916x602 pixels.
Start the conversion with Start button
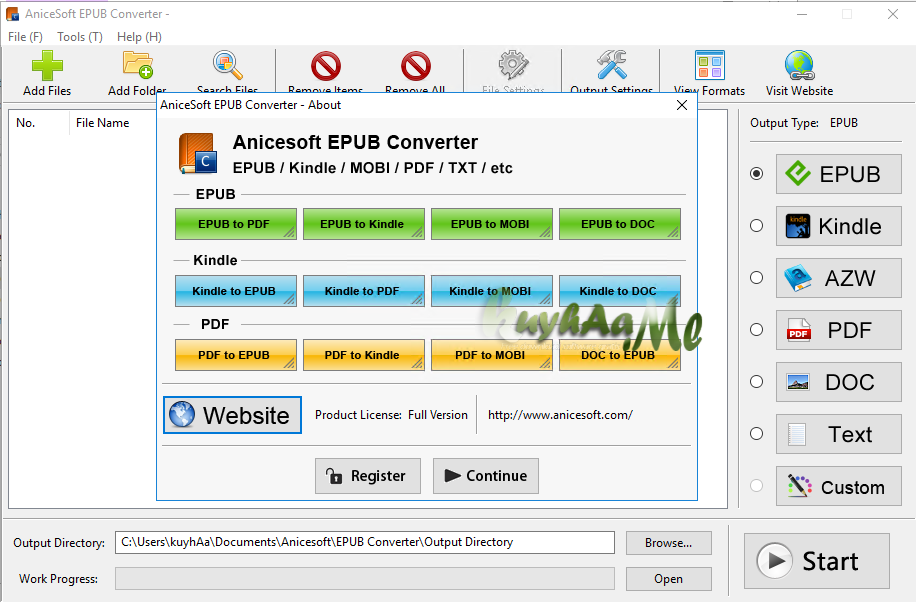tap(817, 561)
